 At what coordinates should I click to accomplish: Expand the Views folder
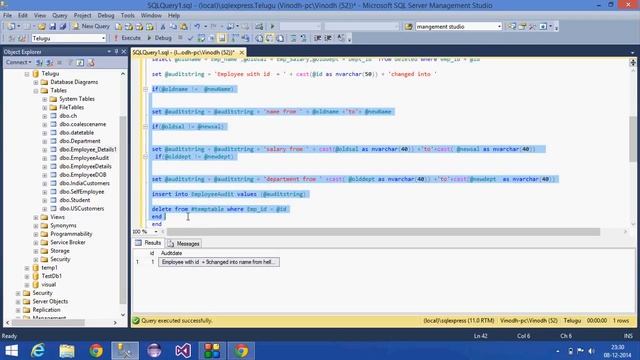point(36,217)
